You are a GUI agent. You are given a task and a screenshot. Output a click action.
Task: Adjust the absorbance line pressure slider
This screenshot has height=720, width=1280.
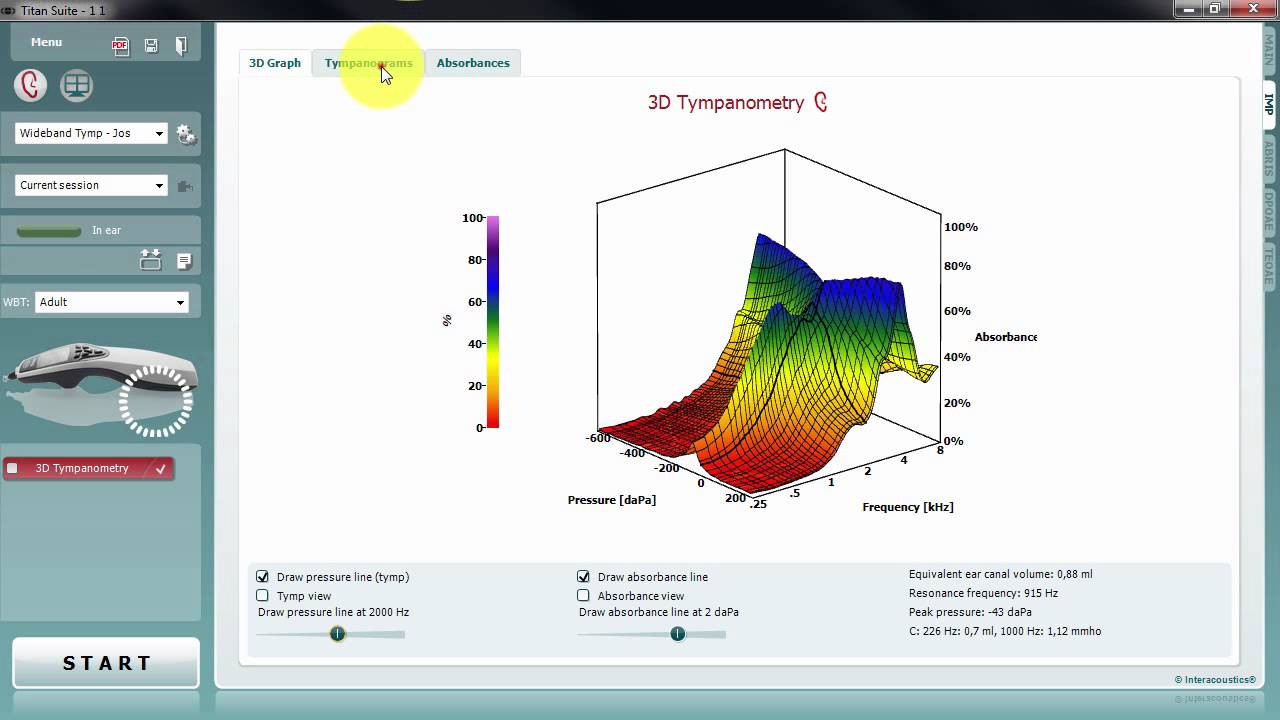pos(678,634)
